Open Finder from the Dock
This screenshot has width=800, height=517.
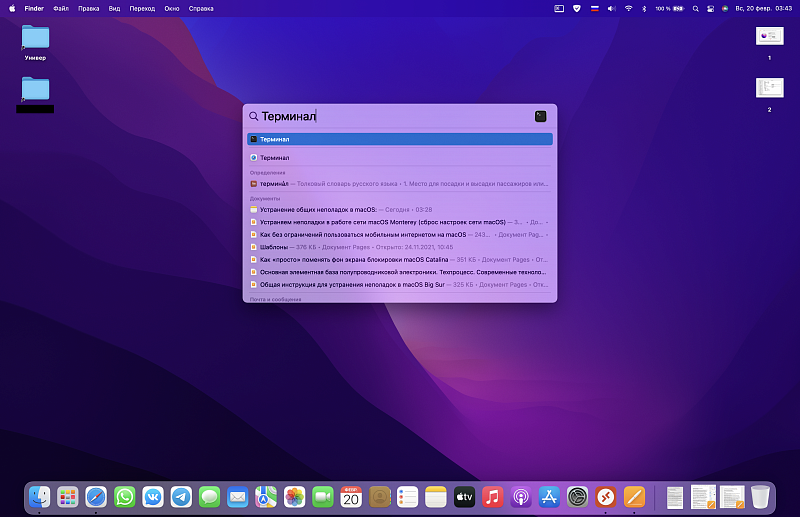coord(39,496)
